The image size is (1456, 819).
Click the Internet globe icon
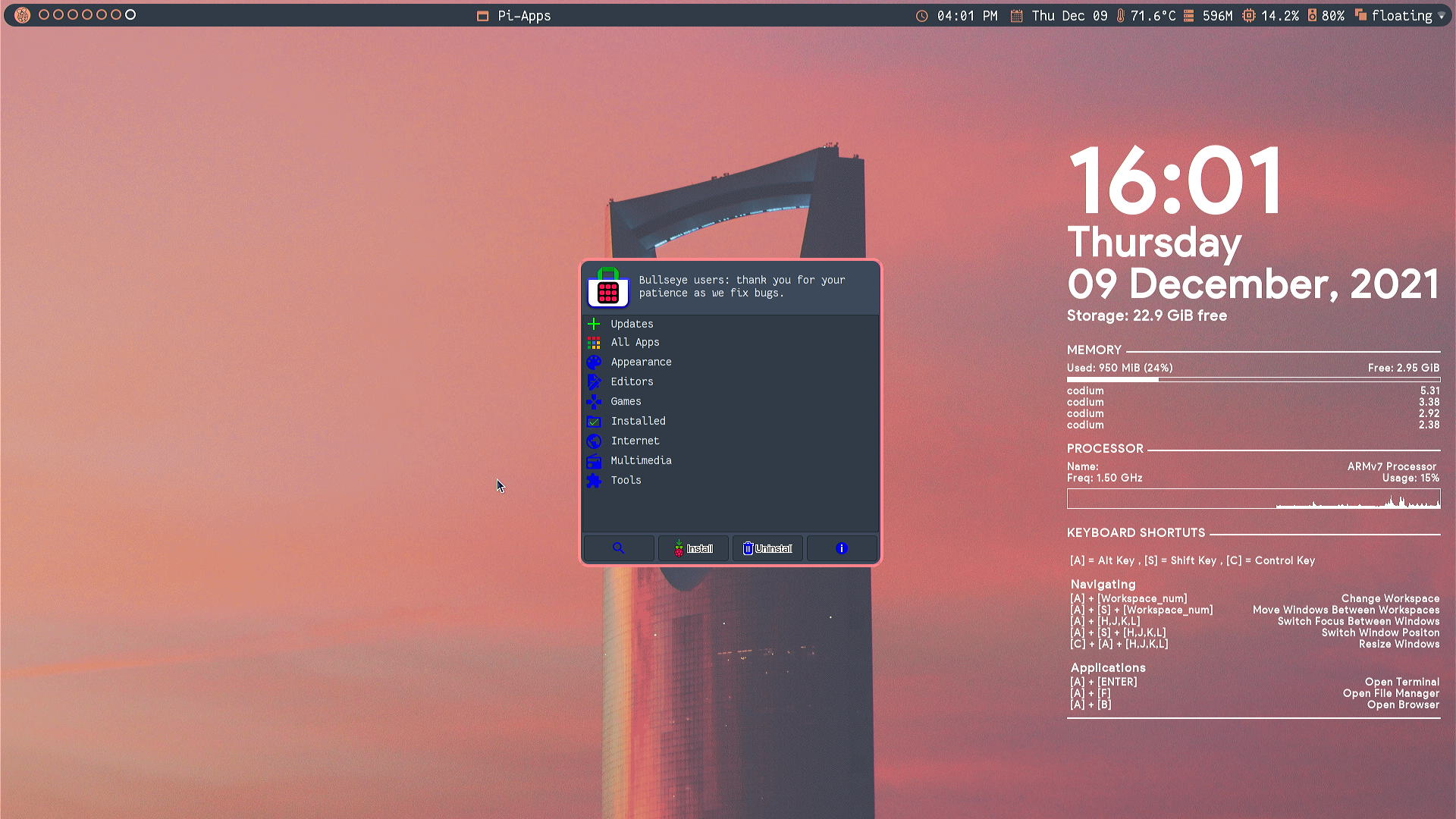pyautogui.click(x=594, y=441)
